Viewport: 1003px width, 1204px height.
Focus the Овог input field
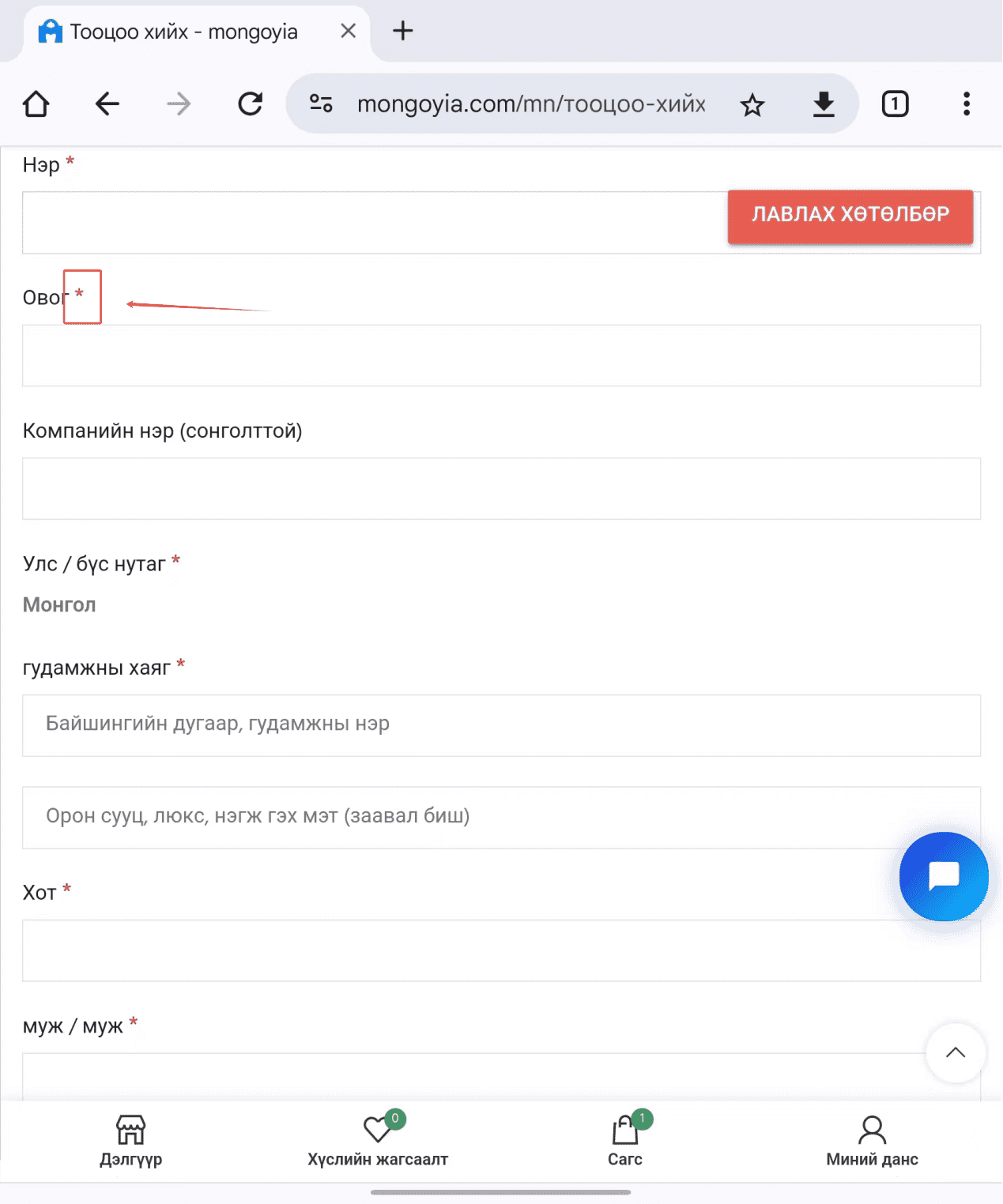[501, 356]
